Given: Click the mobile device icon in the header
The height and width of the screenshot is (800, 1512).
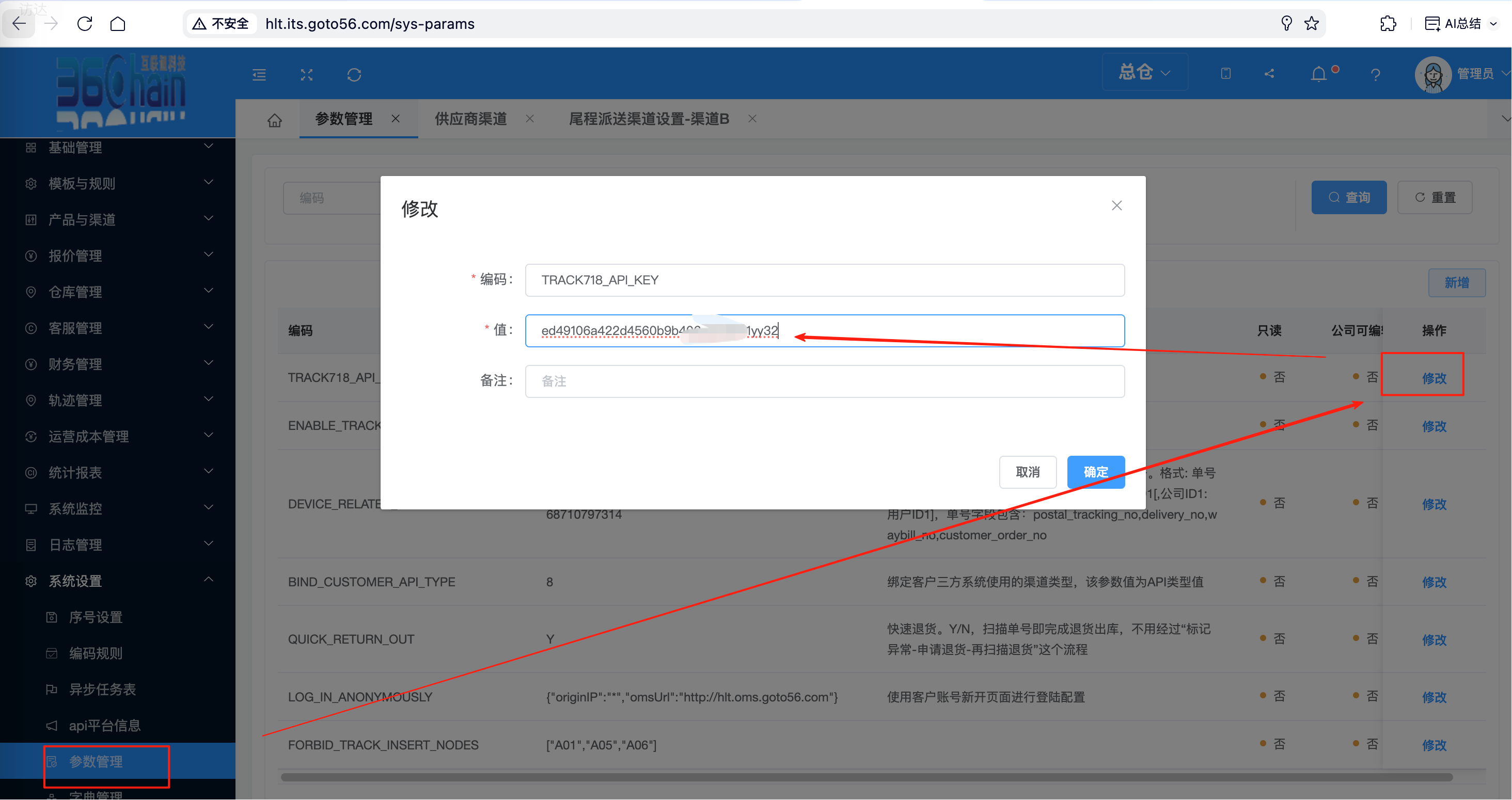Looking at the screenshot, I should (1225, 73).
